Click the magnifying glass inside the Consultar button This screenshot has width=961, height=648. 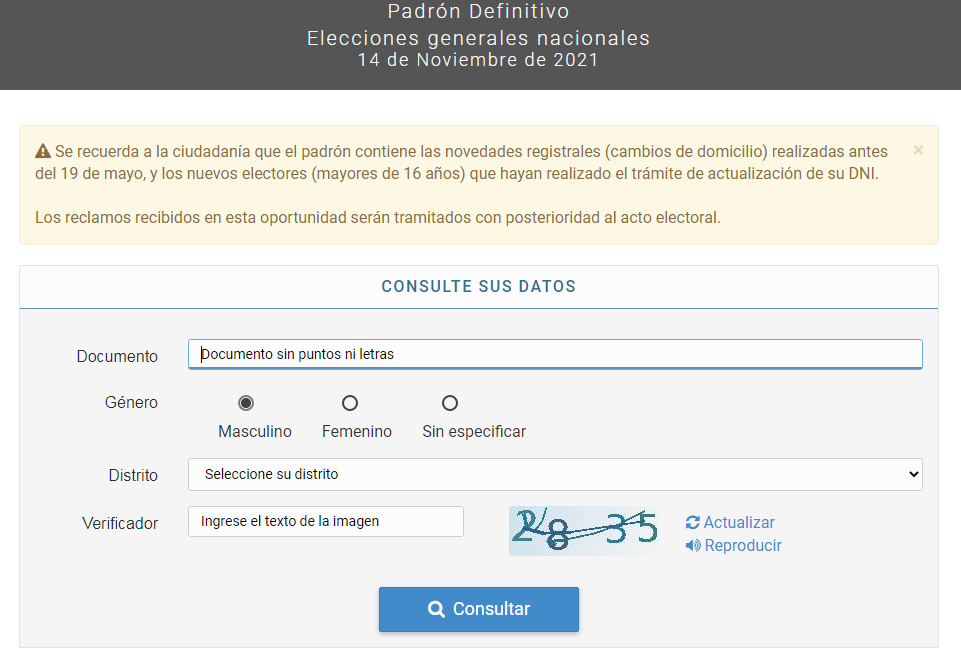435,609
